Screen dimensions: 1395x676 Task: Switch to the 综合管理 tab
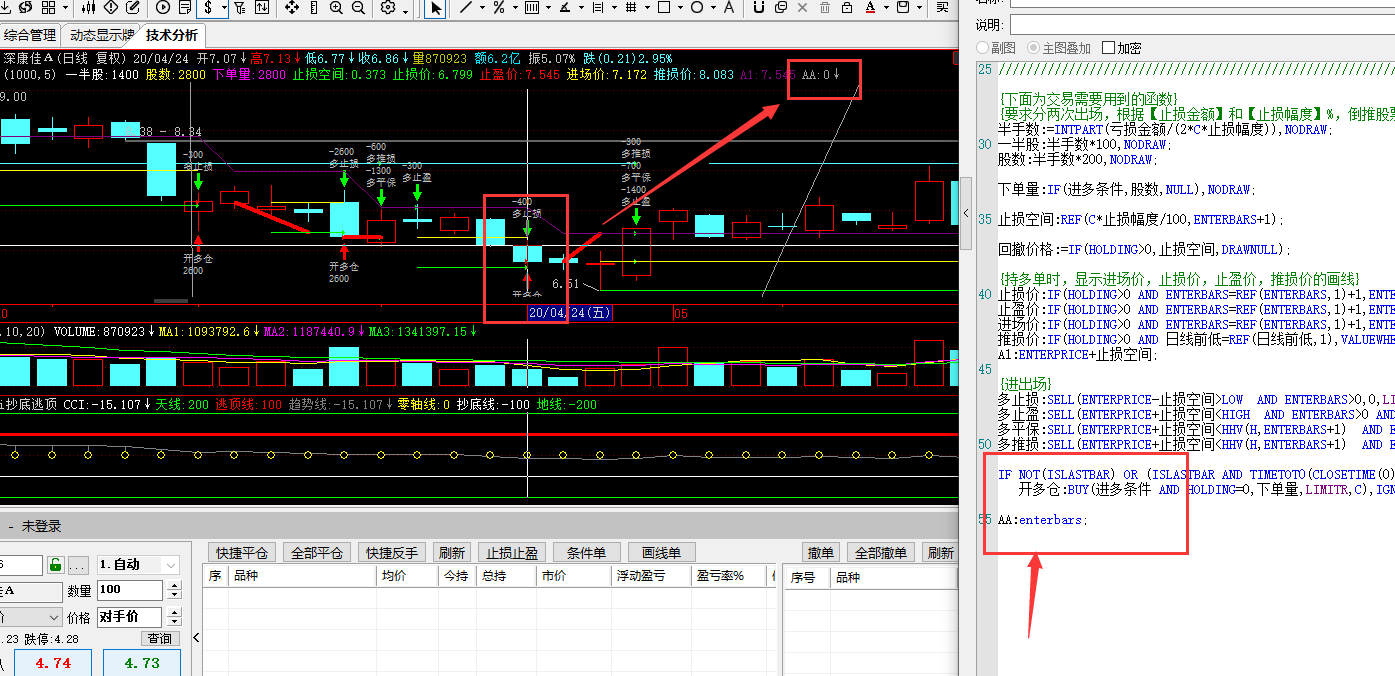[30, 35]
